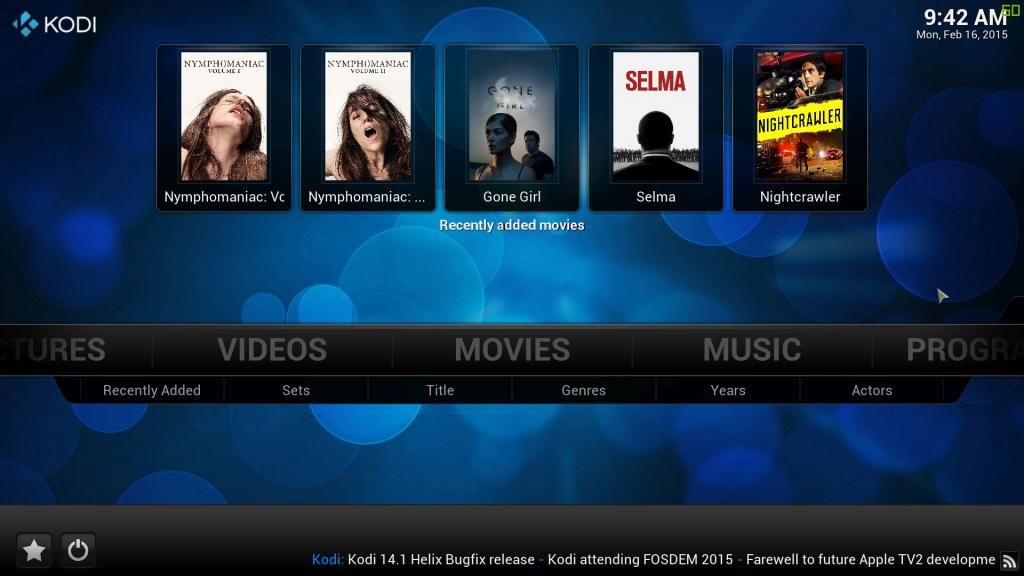Browse movies by Genres
The width and height of the screenshot is (1024, 576).
[x=584, y=390]
